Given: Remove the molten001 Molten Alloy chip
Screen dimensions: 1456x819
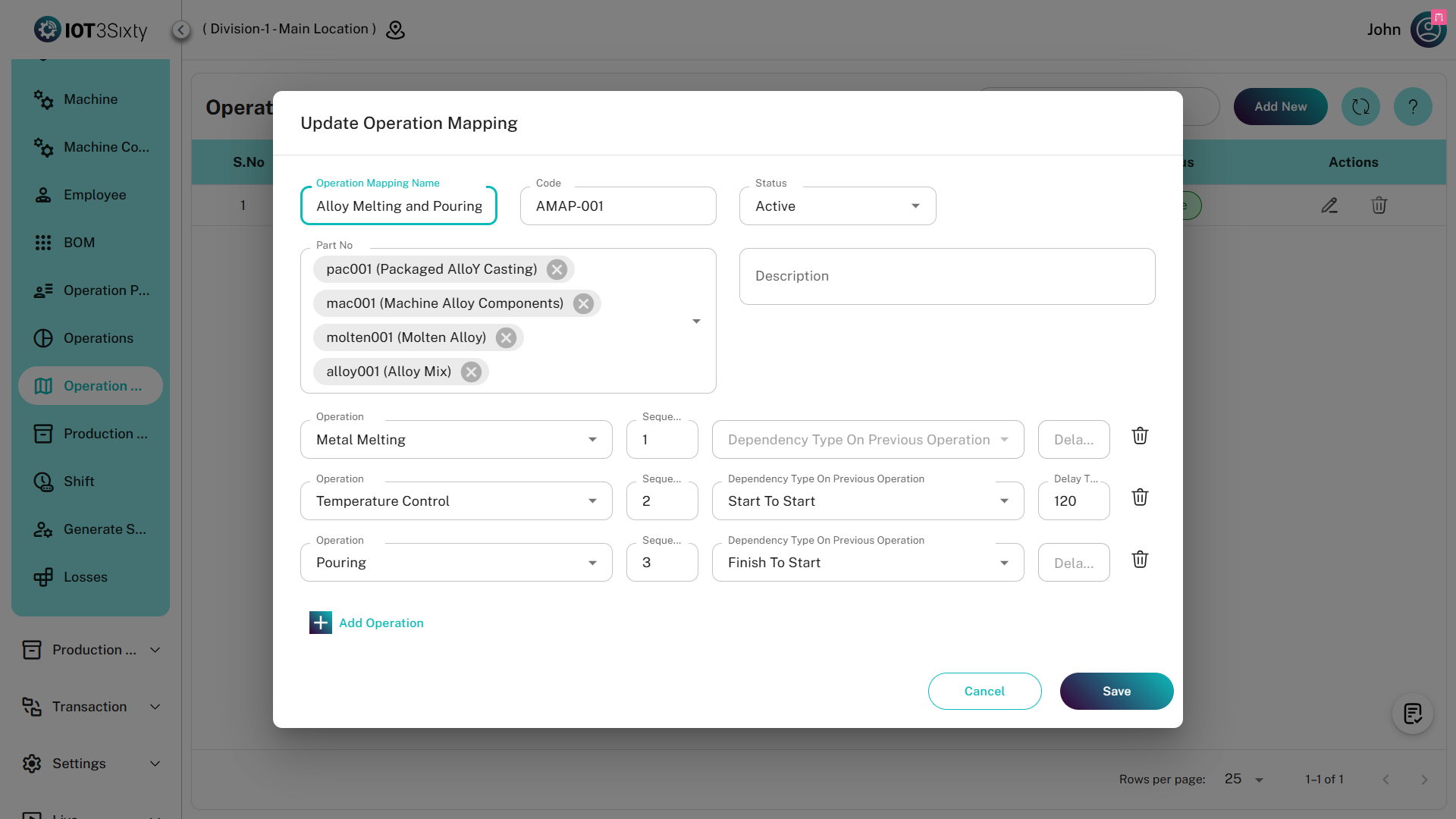Looking at the screenshot, I should tap(506, 338).
